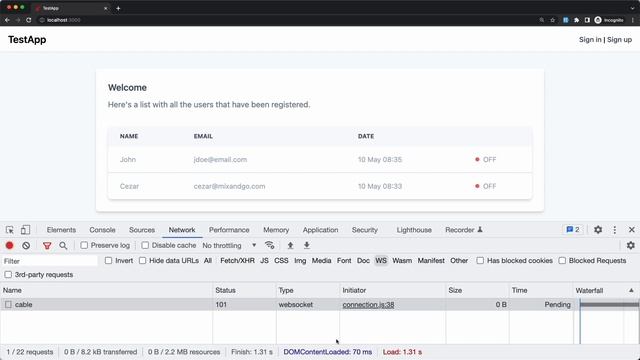Viewport: 640px width, 360px height.
Task: Switch to the Console tab
Action: click(x=102, y=230)
